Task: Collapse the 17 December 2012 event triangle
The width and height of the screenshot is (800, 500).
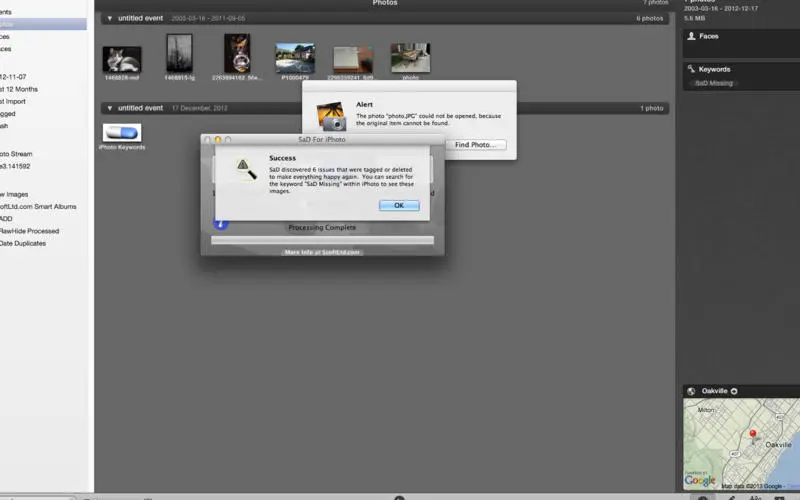Action: (109, 108)
